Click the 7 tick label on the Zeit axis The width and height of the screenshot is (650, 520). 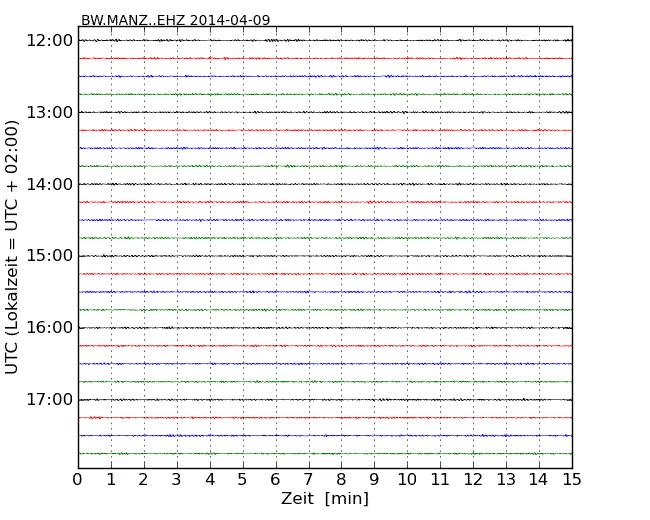point(308,479)
